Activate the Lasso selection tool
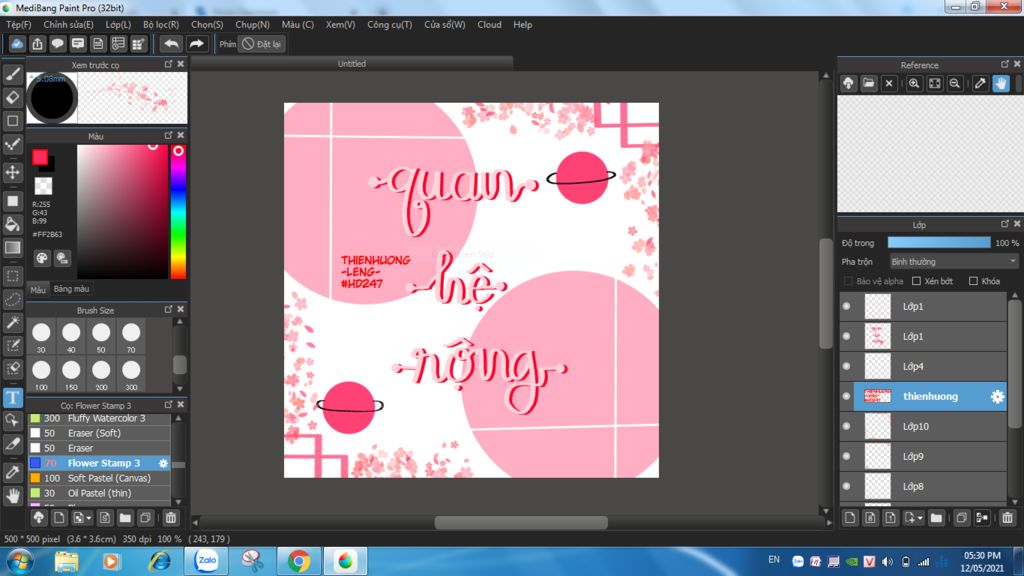This screenshot has width=1024, height=576. (x=12, y=300)
